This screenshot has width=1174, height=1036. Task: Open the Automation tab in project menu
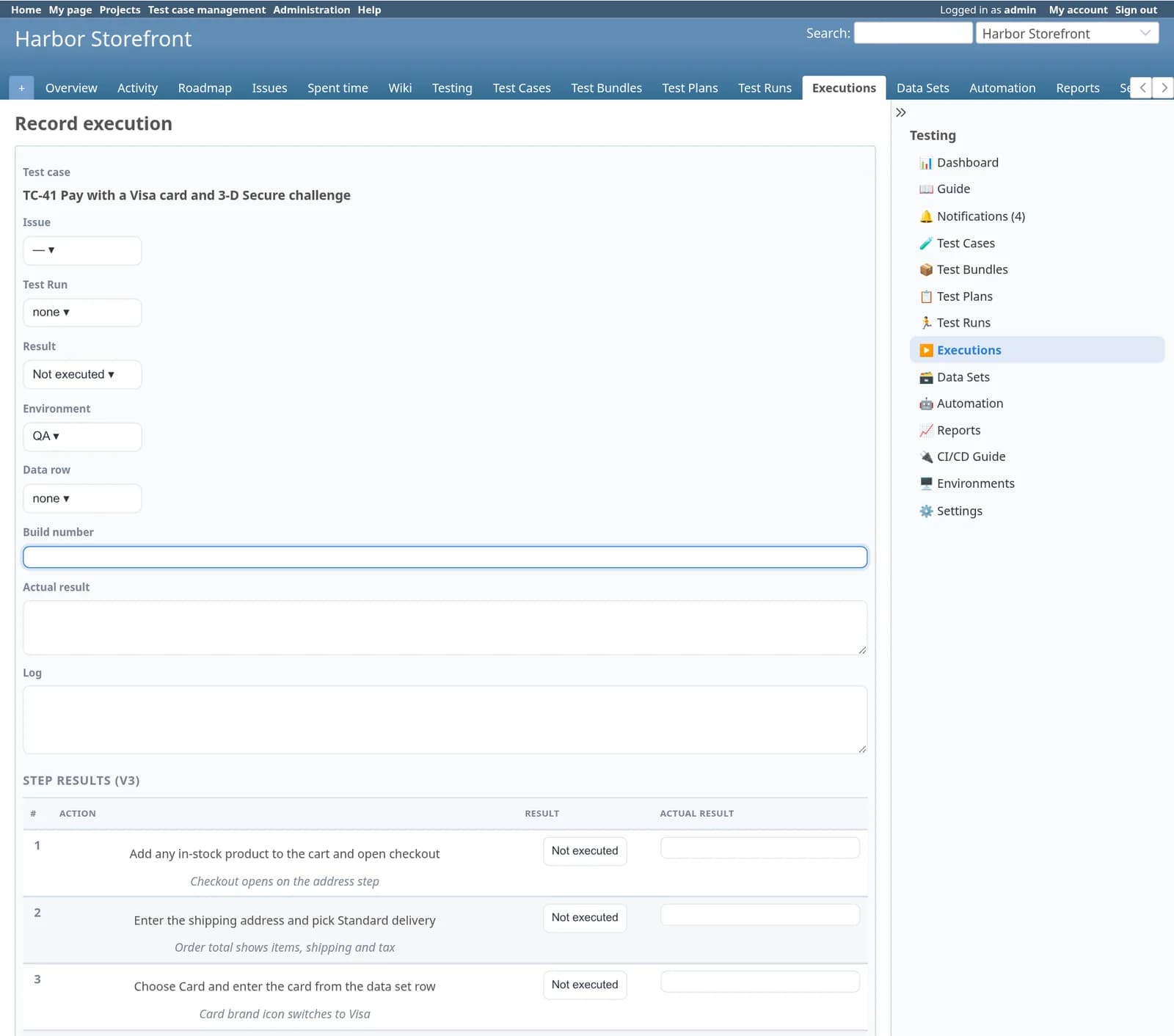pyautogui.click(x=1002, y=88)
